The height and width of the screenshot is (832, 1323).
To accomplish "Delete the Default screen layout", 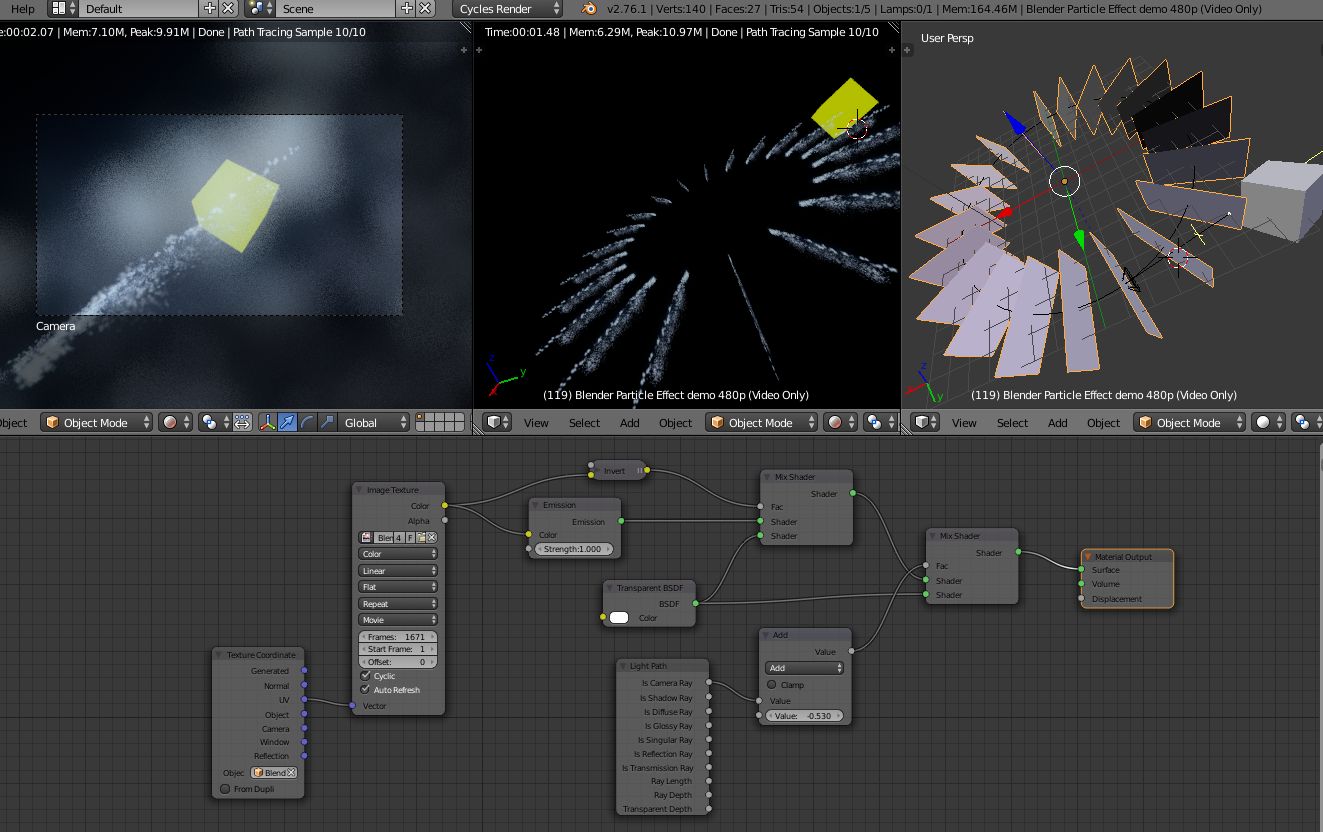I will [228, 8].
